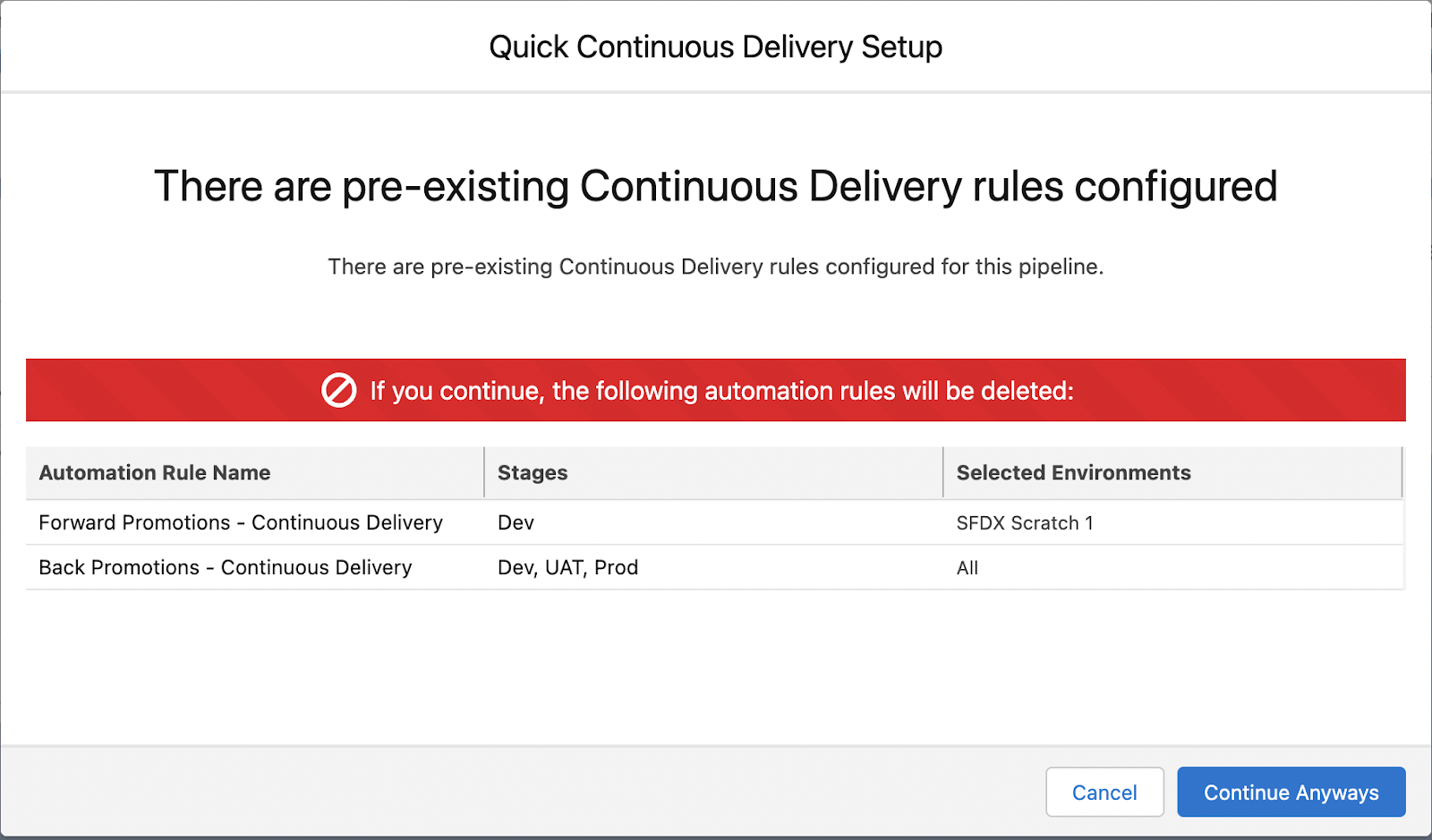1432x840 pixels.
Task: Click the red deletion warning banner text
Action: coord(721,391)
